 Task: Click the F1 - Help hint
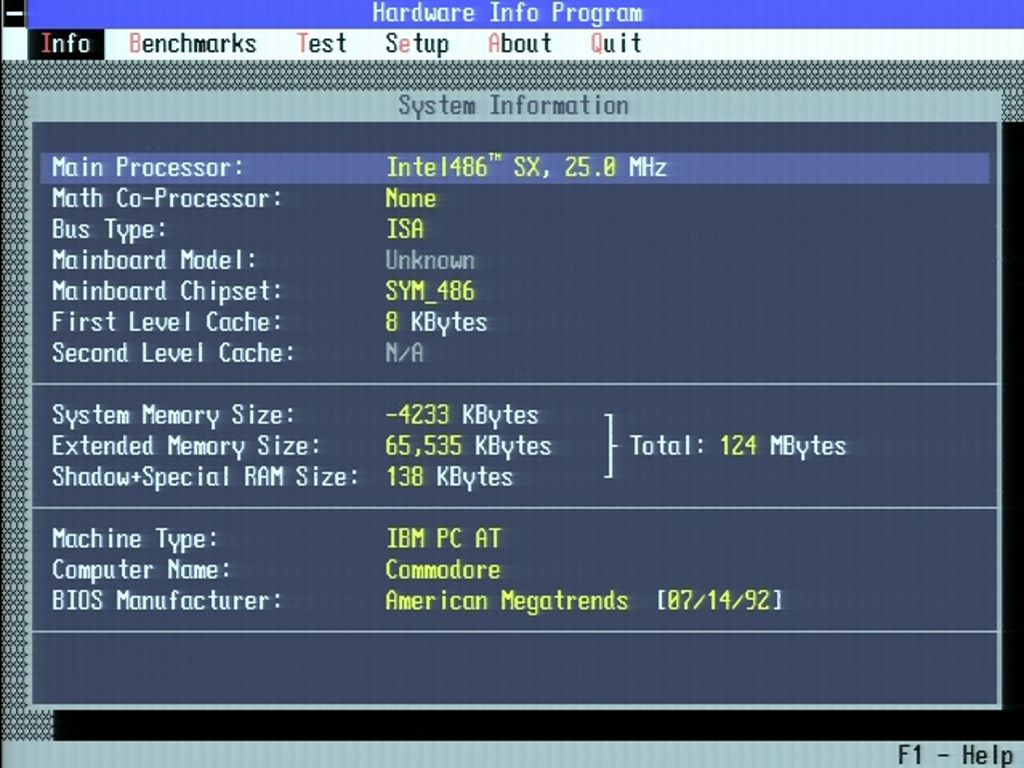pos(955,755)
